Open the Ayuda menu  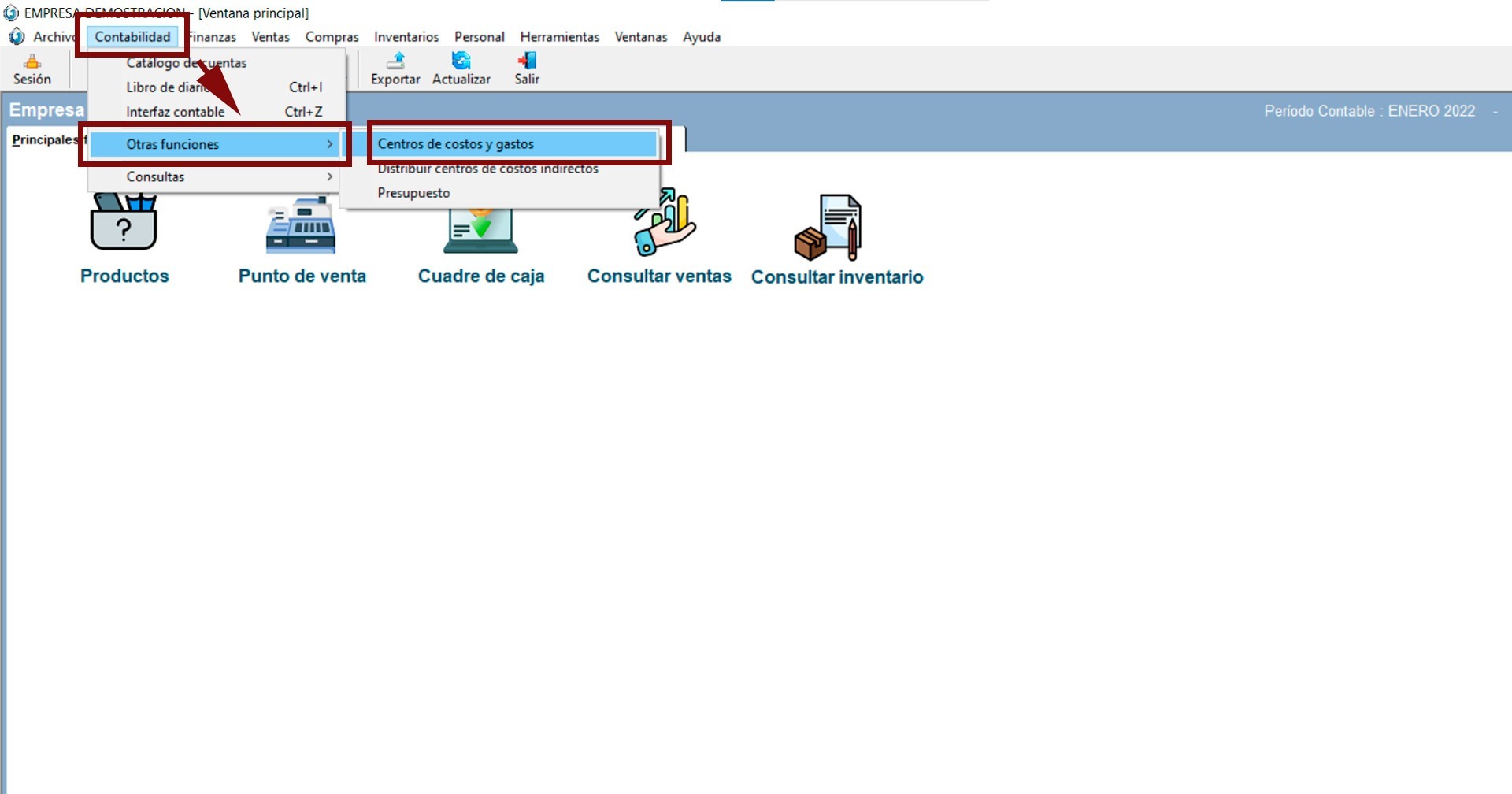(x=701, y=37)
